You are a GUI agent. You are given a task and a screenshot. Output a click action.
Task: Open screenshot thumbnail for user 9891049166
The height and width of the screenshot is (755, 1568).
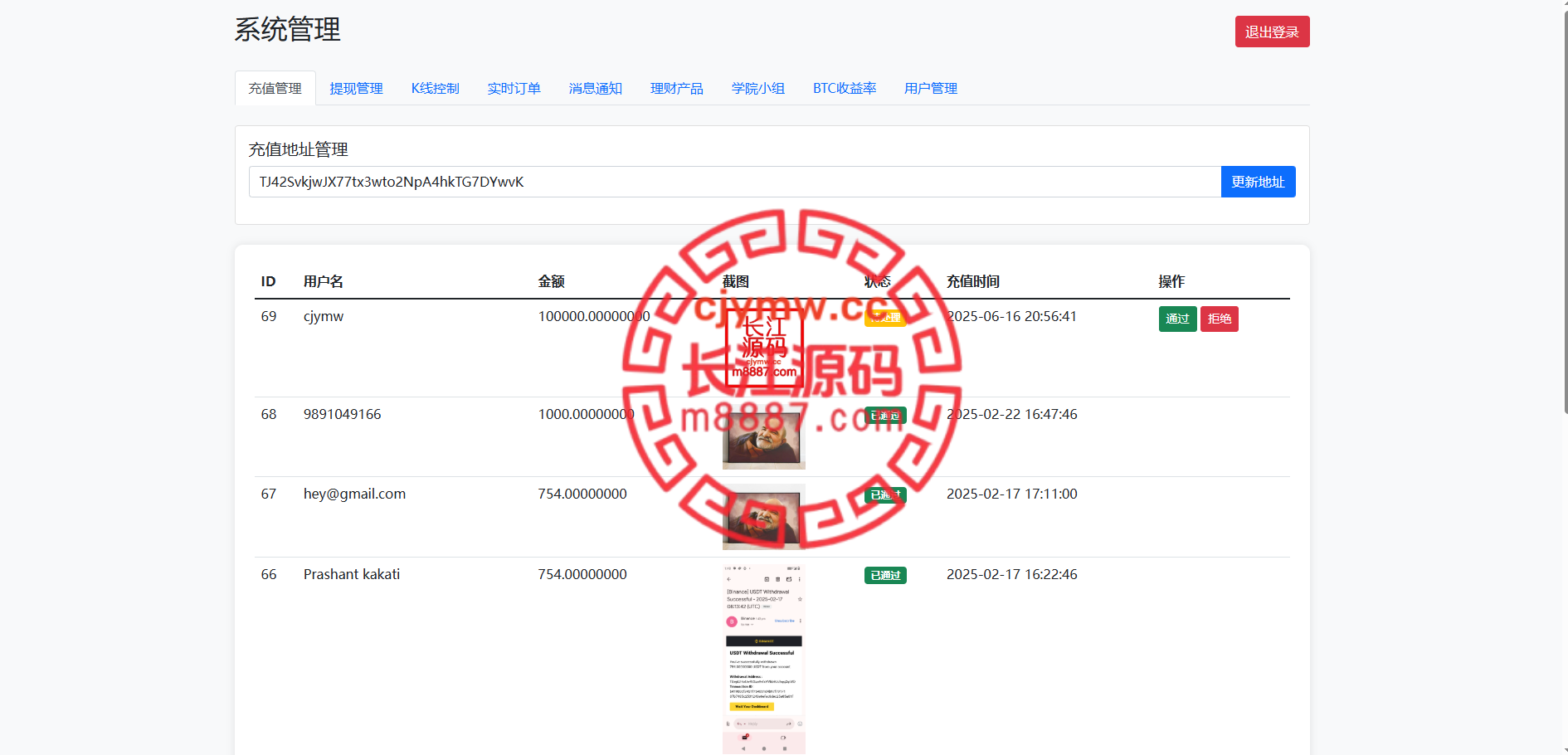tap(764, 437)
